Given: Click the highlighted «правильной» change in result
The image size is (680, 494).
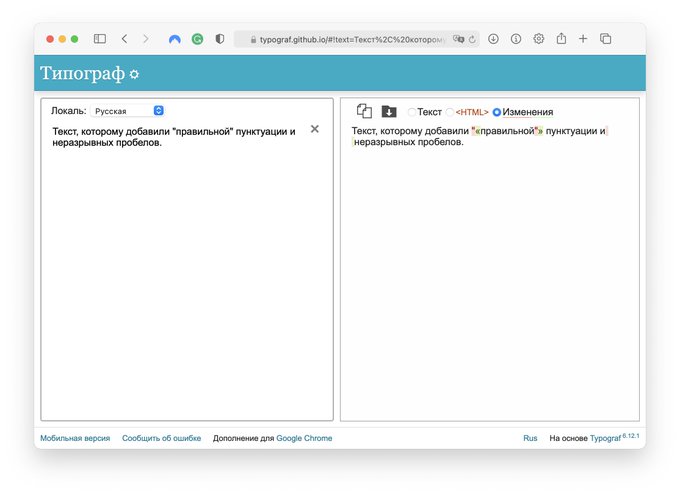Looking at the screenshot, I should coord(507,131).
